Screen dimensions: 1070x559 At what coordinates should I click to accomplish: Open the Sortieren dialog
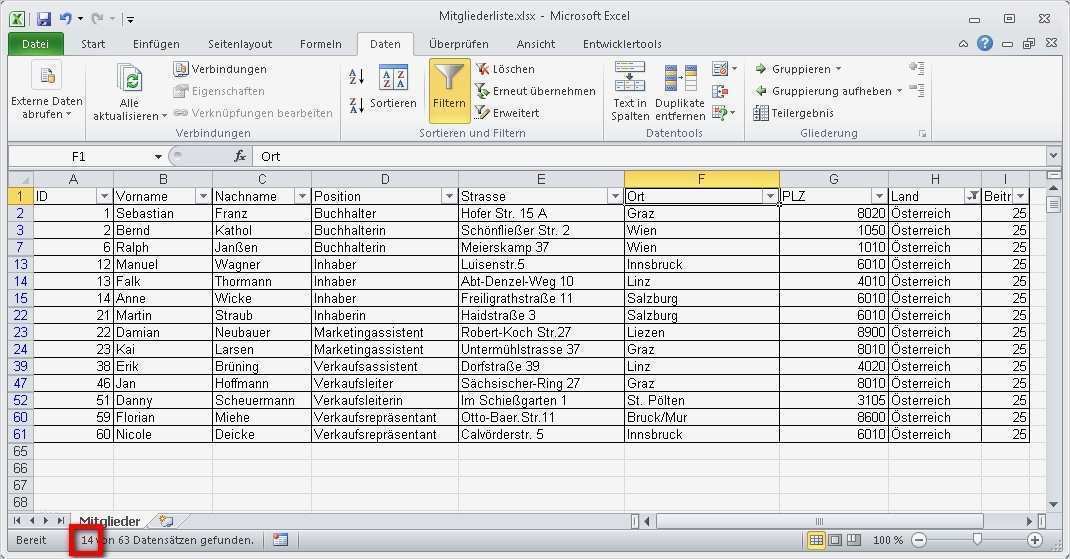(x=393, y=87)
